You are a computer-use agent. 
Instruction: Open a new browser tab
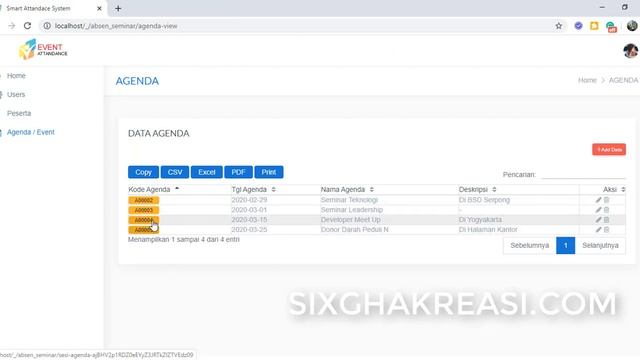118,8
